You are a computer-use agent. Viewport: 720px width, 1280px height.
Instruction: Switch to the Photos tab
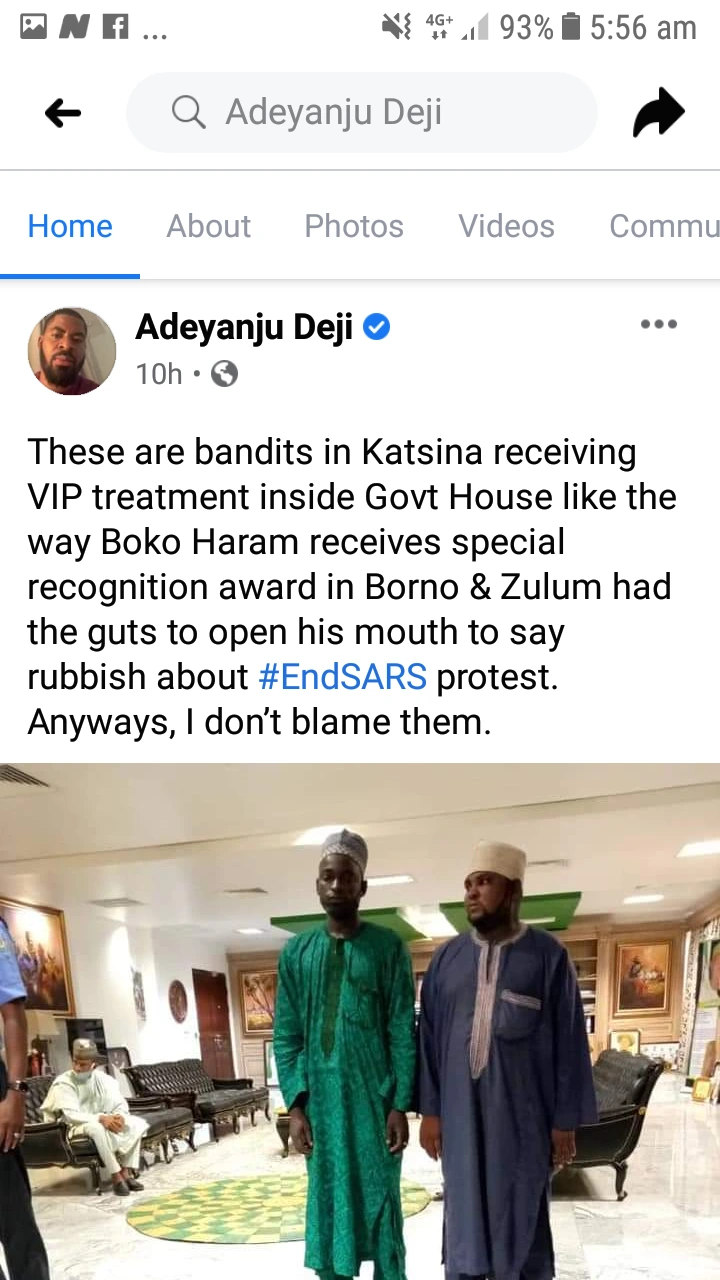coord(354,226)
